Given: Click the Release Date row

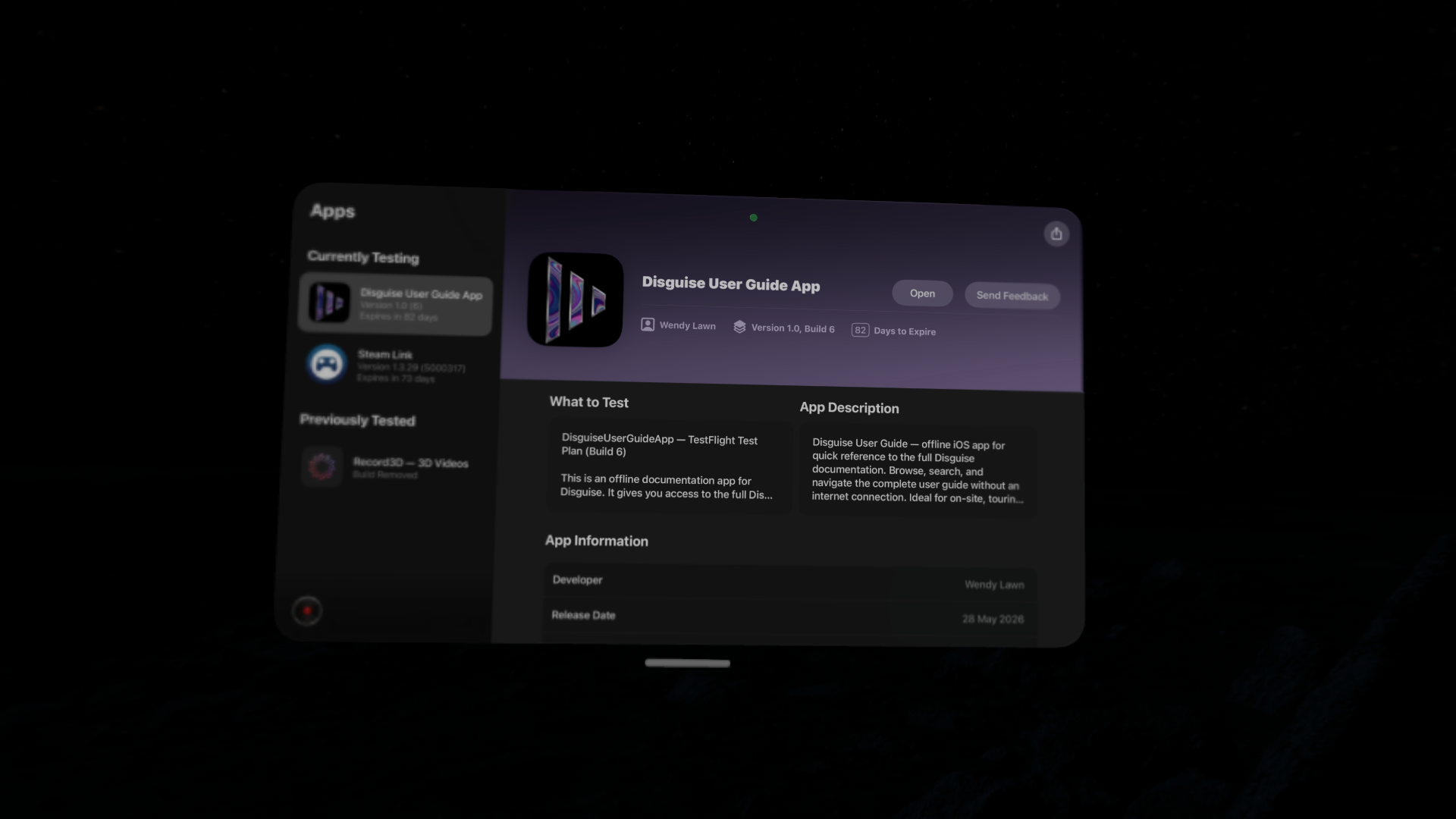Looking at the screenshot, I should [x=788, y=617].
